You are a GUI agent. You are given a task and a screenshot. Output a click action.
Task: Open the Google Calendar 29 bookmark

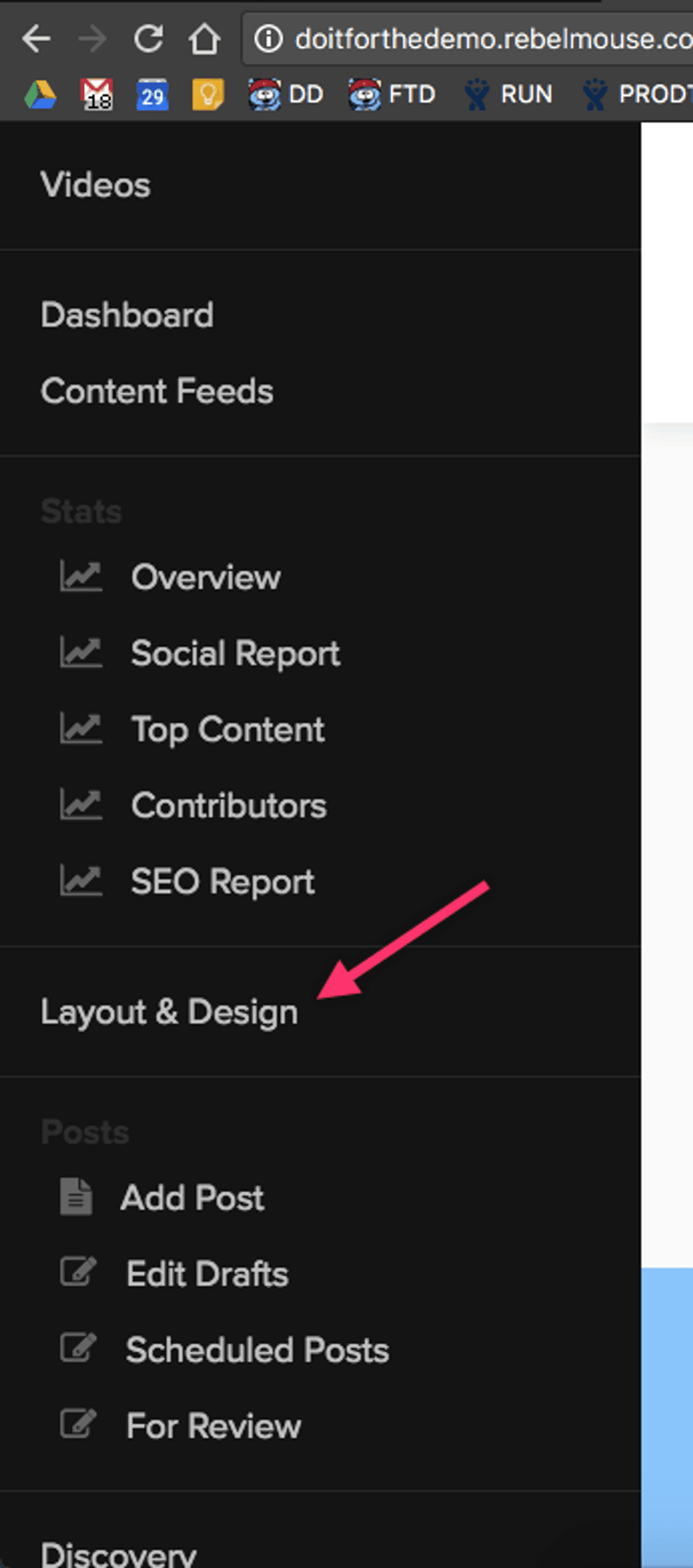[x=152, y=94]
